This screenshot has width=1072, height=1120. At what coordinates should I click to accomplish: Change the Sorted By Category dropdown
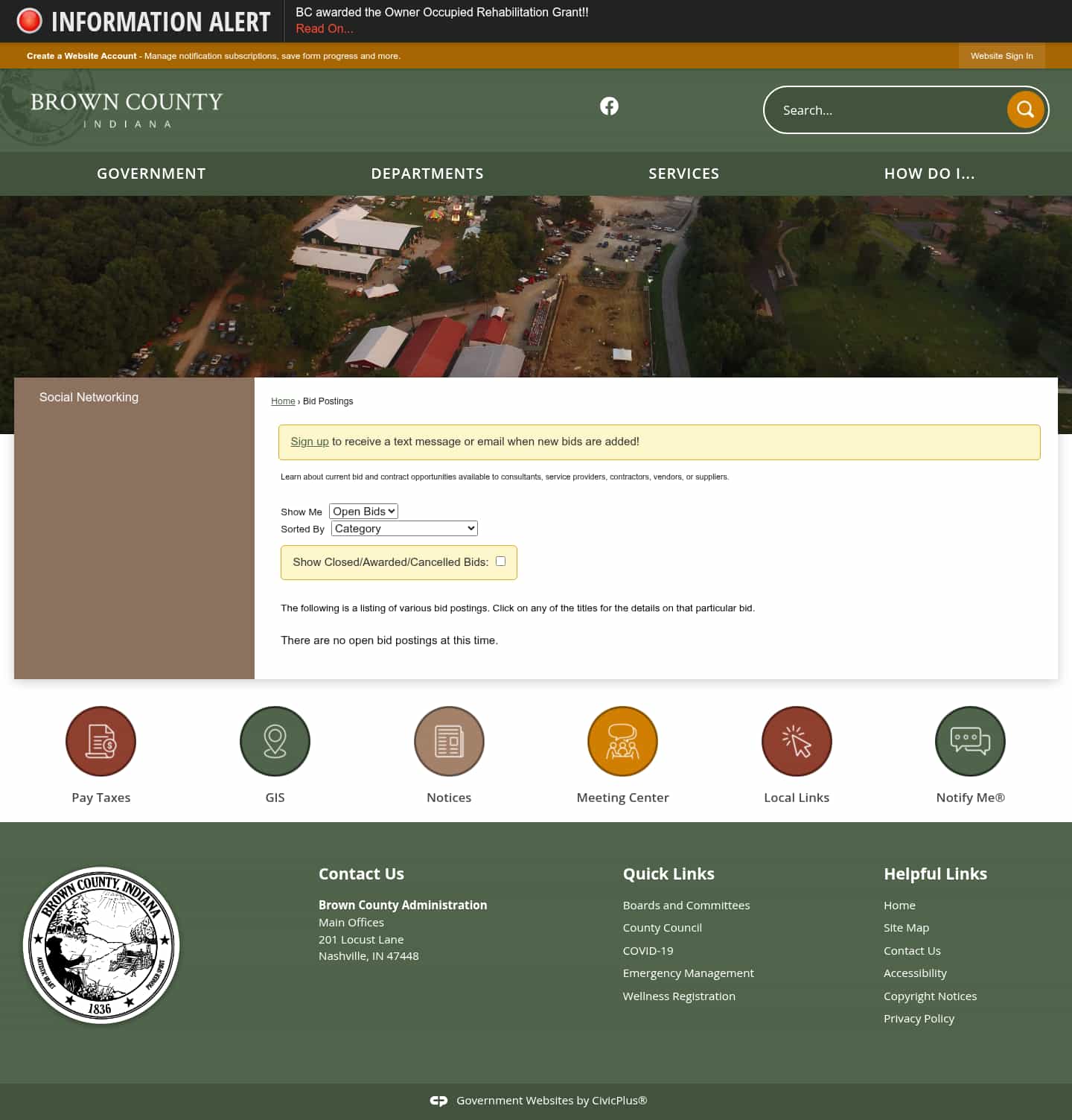(403, 528)
